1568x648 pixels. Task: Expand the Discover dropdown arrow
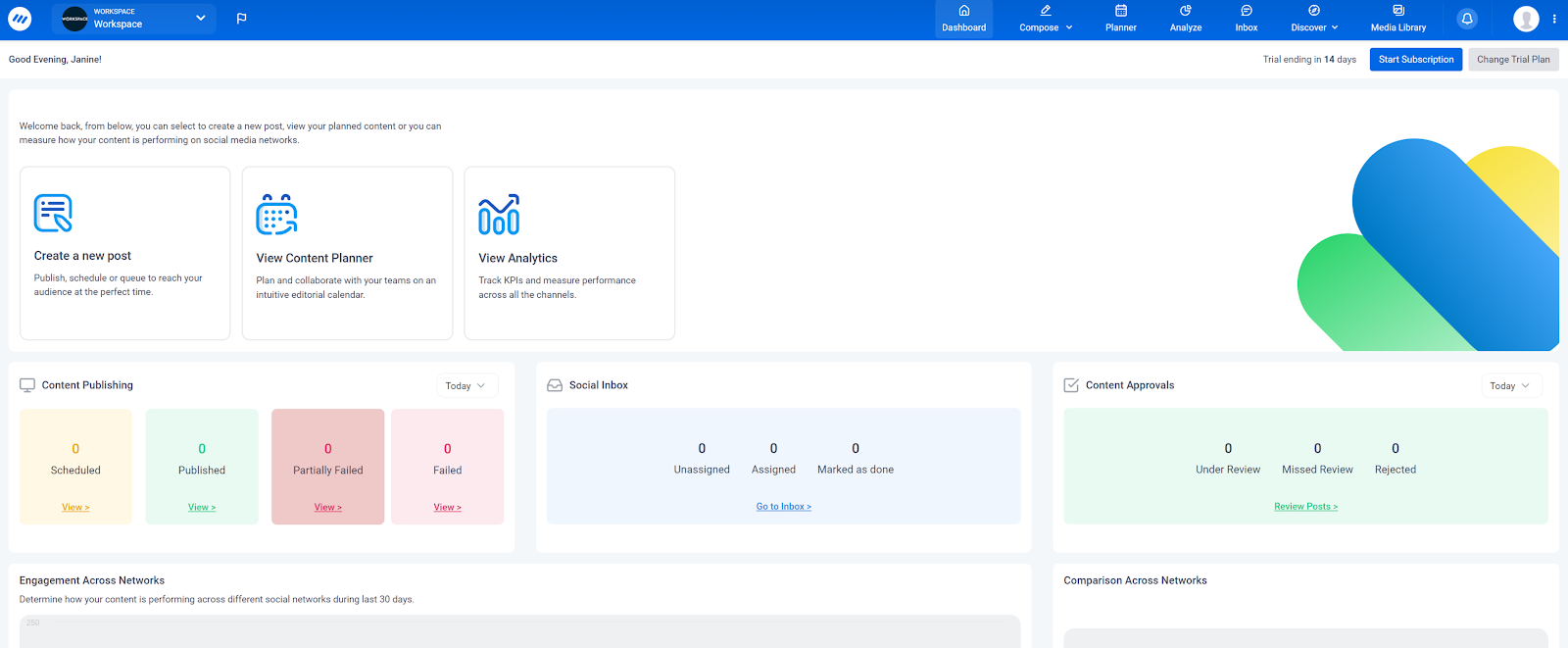pyautogui.click(x=1335, y=27)
